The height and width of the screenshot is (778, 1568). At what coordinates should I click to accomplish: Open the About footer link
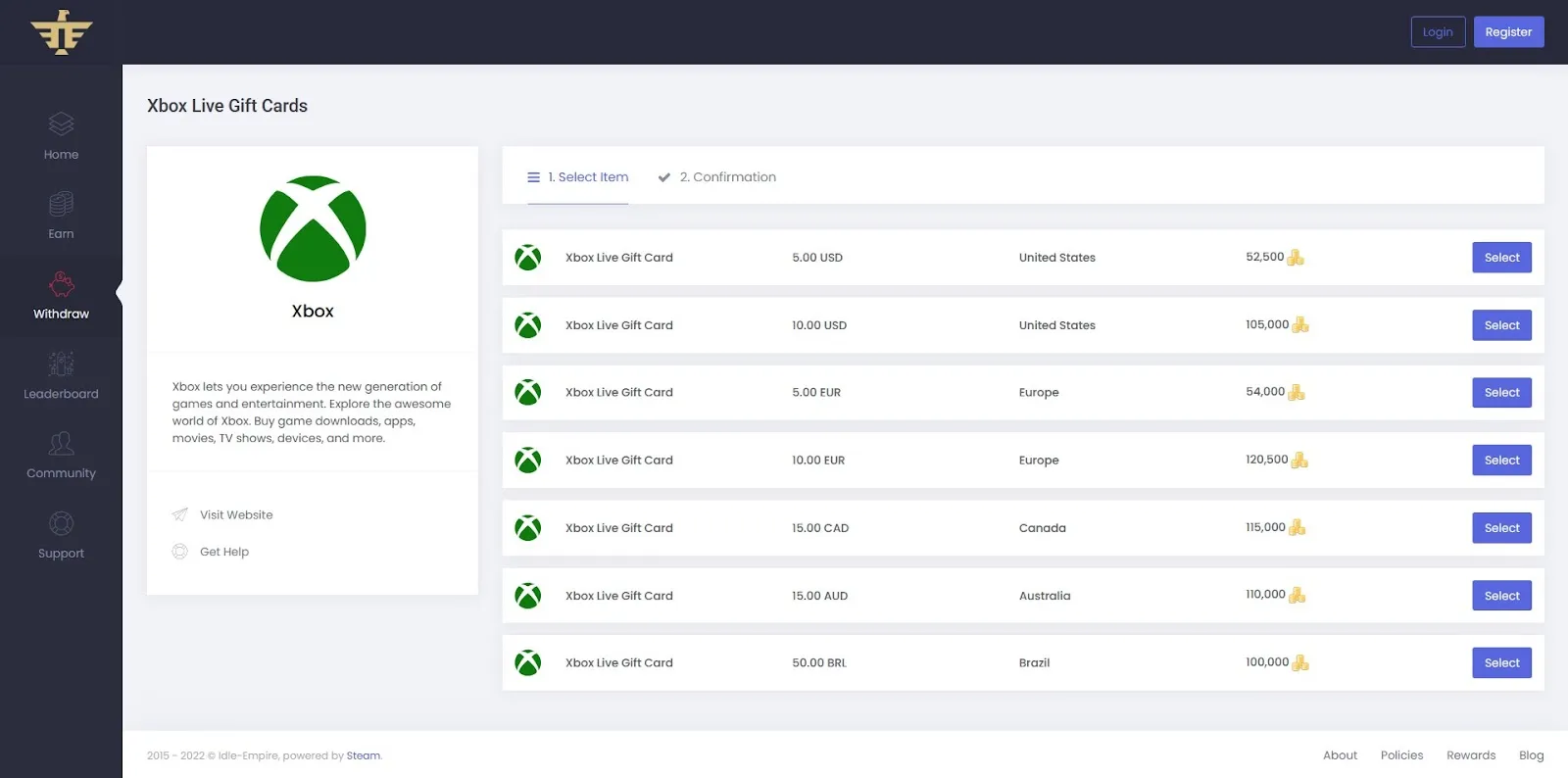pyautogui.click(x=1340, y=755)
